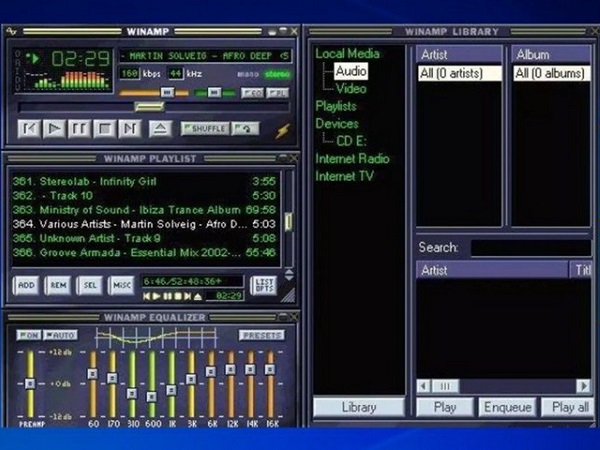This screenshot has height=450, width=600.
Task: Open Internet Radio in library
Action: tap(352, 159)
